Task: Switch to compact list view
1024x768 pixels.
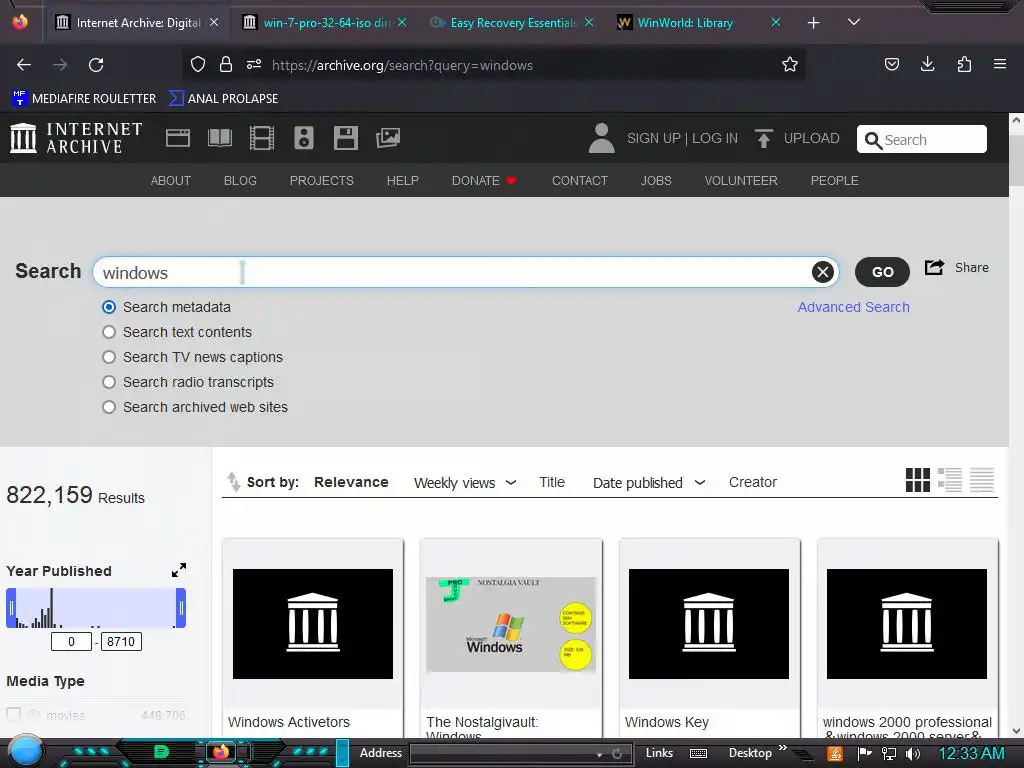Action: click(x=982, y=480)
